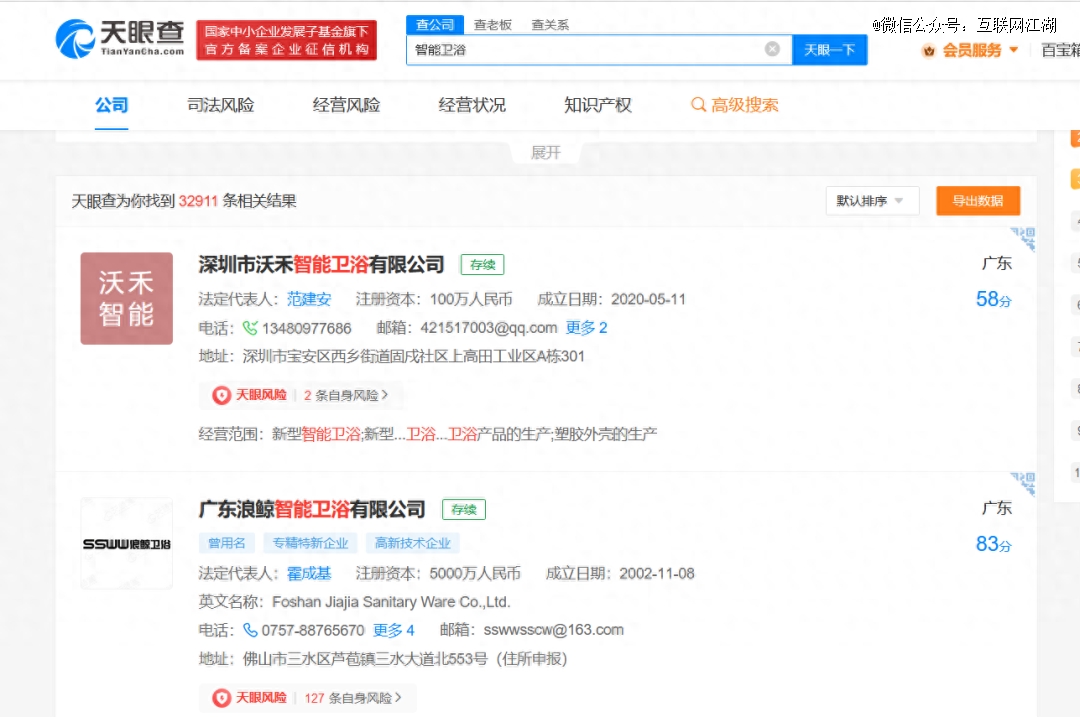Expand 127 条自身风险 details
This screenshot has width=1080, height=717.
[x=353, y=698]
